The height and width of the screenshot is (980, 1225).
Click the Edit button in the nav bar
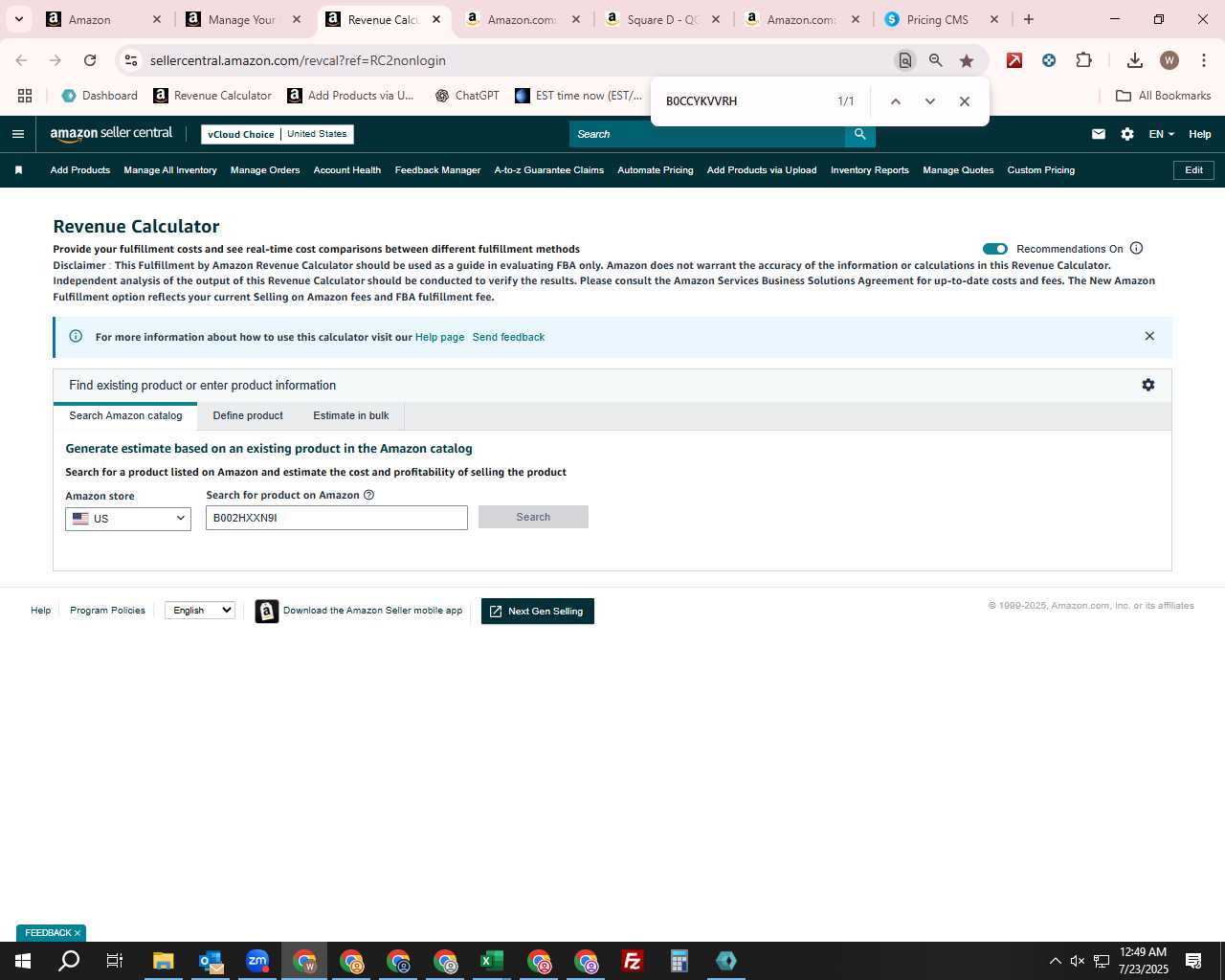coord(1194,170)
